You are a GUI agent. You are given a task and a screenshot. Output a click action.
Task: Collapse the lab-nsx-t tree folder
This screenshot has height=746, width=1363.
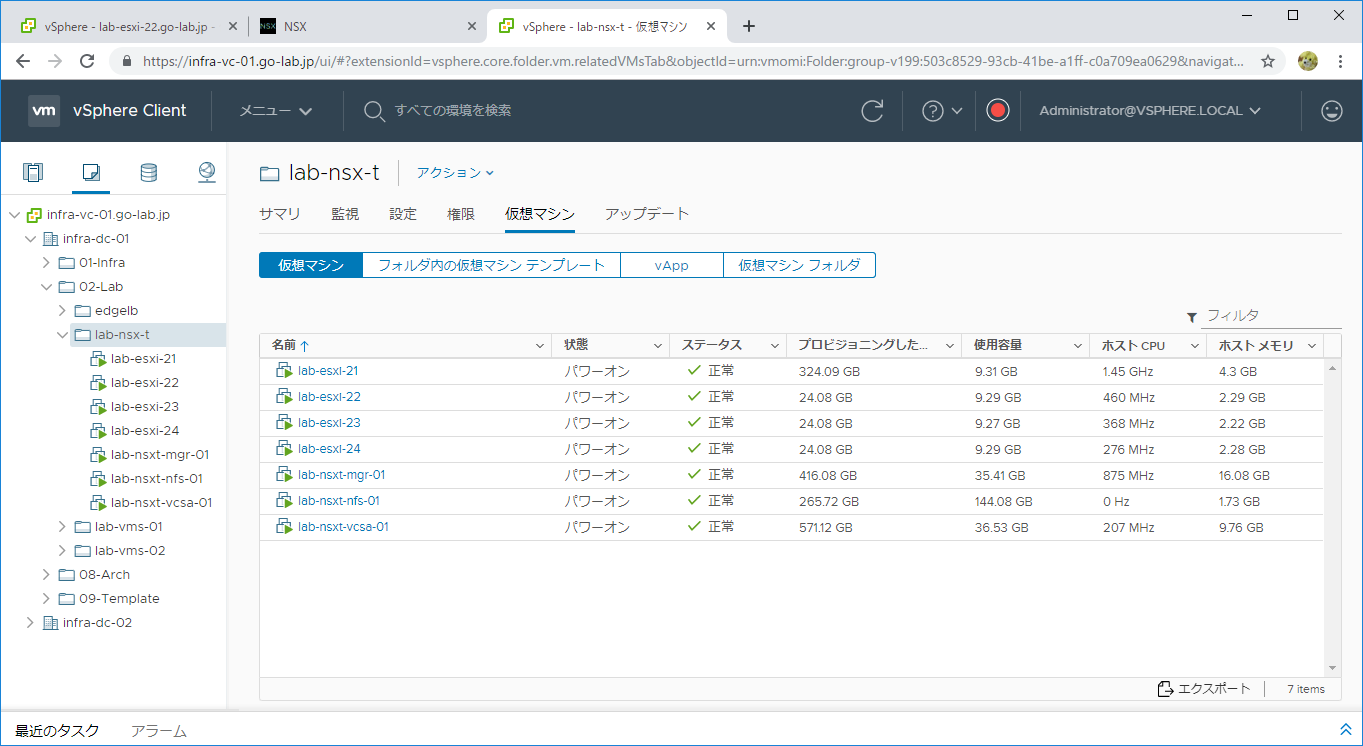click(62, 335)
